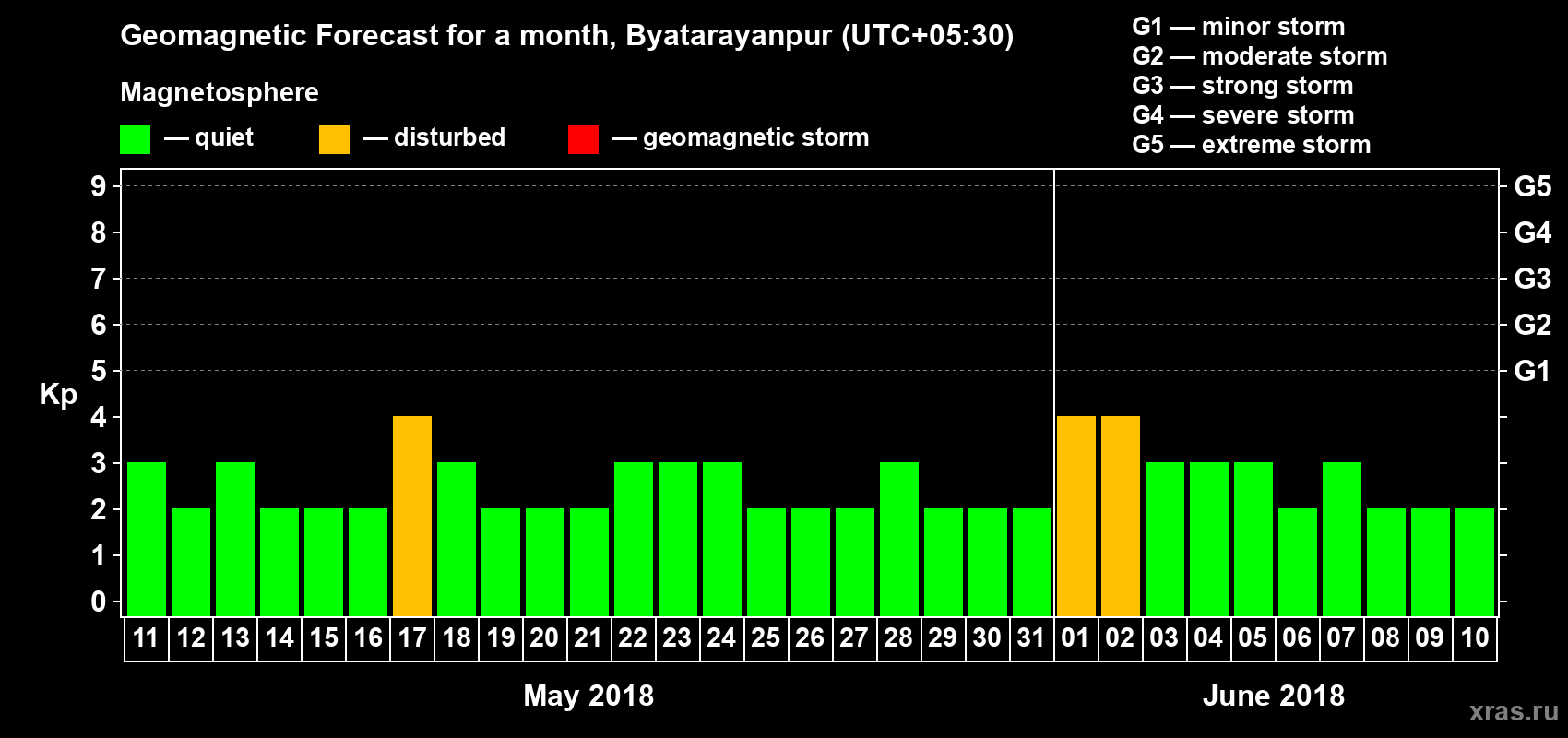
Task: Click the Kp value 5 tick label
Action: pyautogui.click(x=99, y=371)
